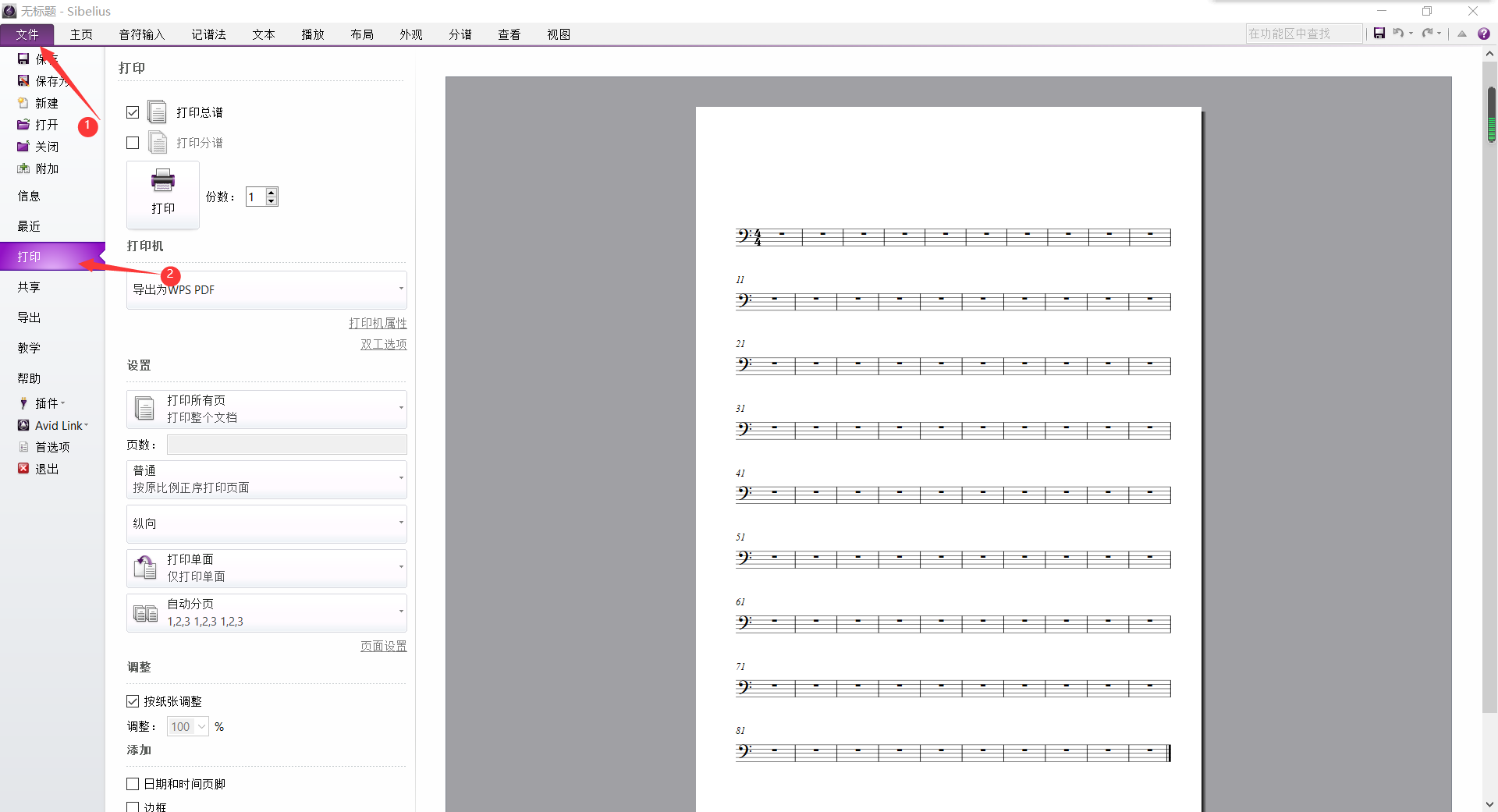Expand the portrait orientation dropdown
The height and width of the screenshot is (812, 1498).
point(267,523)
